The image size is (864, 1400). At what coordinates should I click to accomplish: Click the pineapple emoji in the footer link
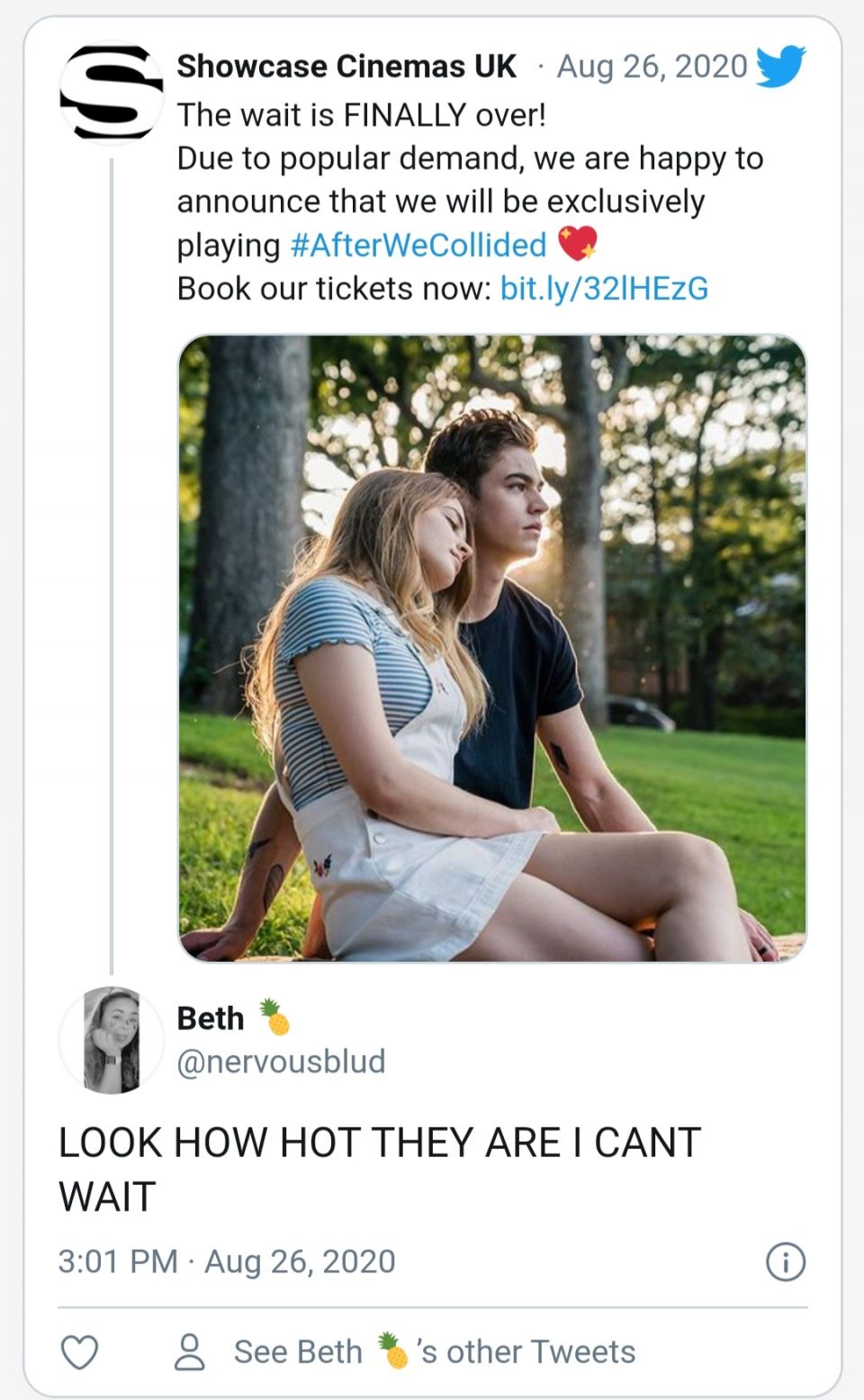[392, 1351]
